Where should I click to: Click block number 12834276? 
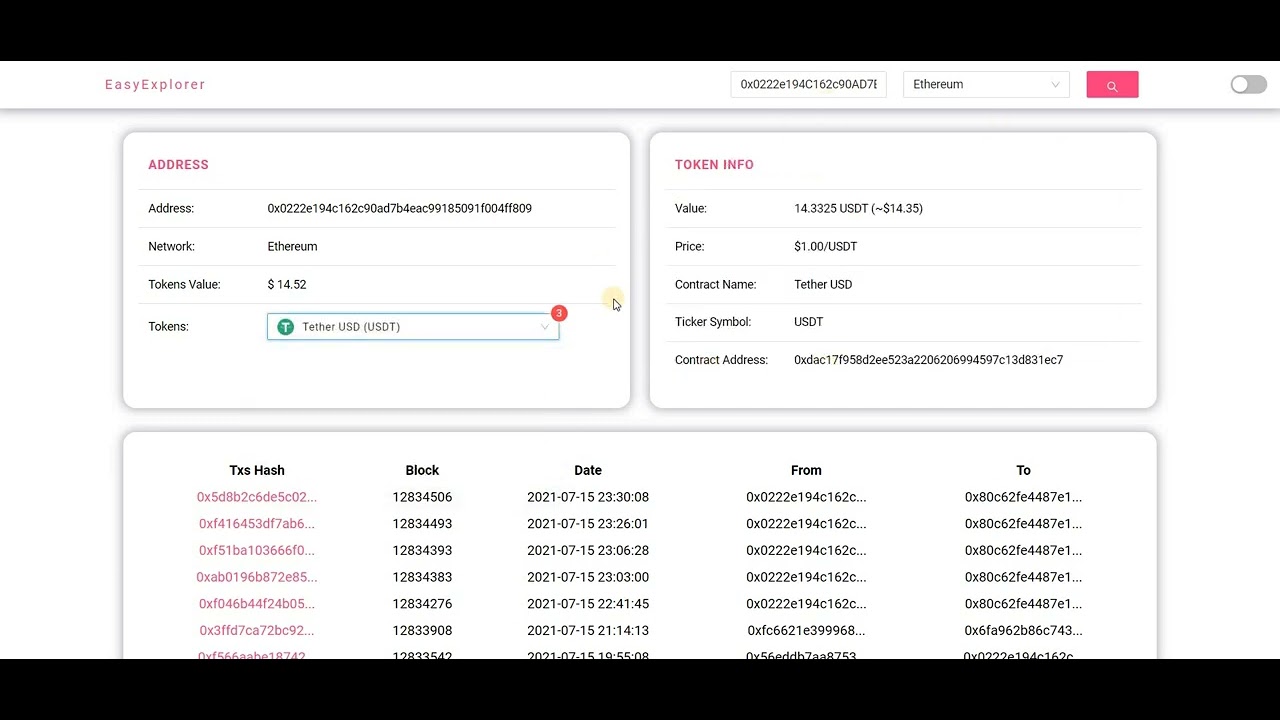(422, 604)
